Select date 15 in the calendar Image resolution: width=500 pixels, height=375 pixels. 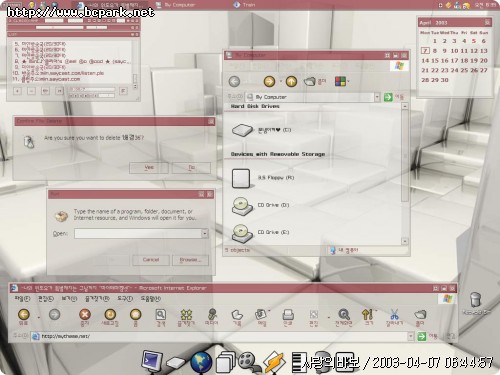[435, 61]
